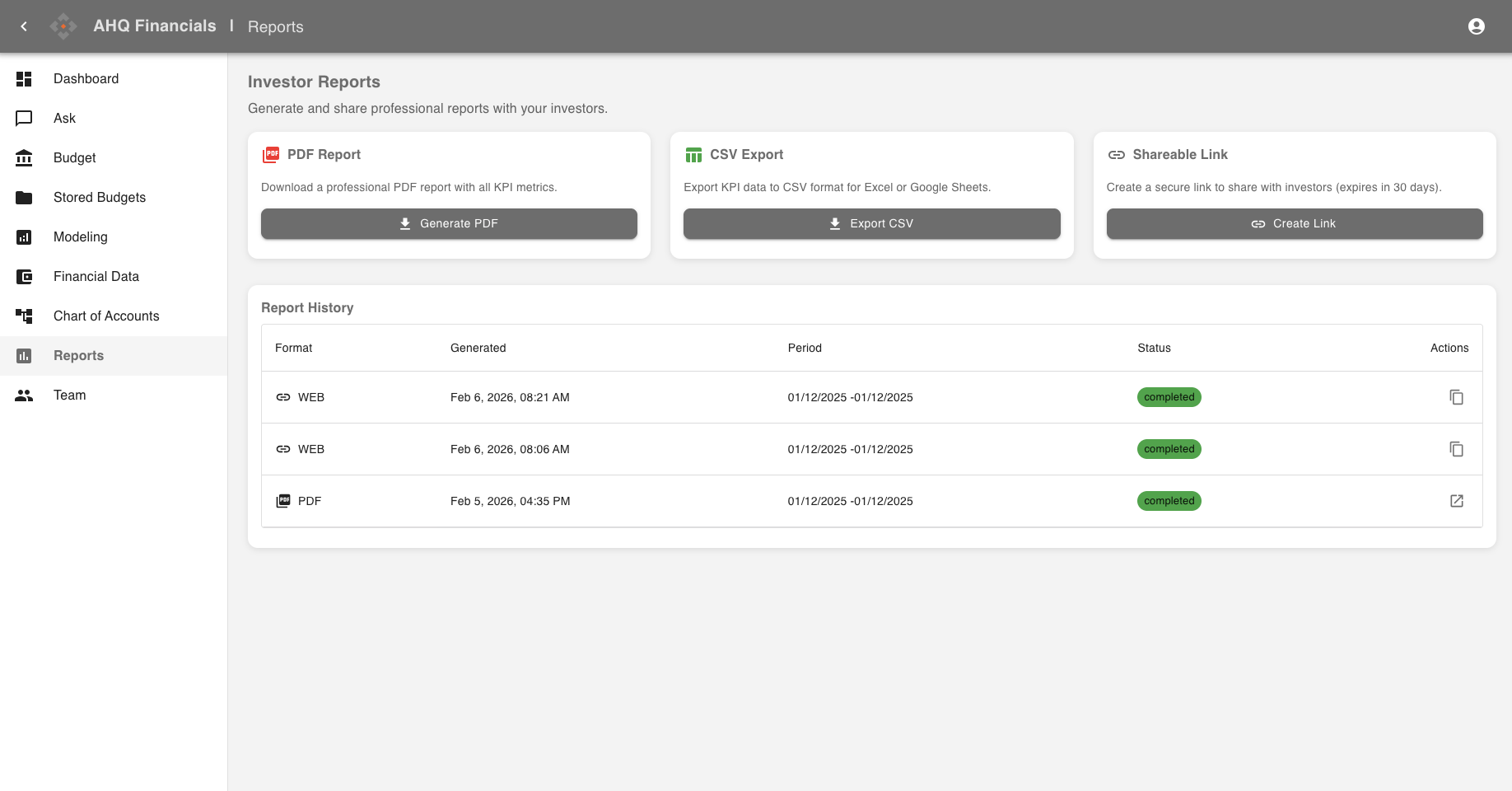Viewport: 1512px width, 791px height.
Task: Navigate to Modeling page
Action: tap(81, 237)
